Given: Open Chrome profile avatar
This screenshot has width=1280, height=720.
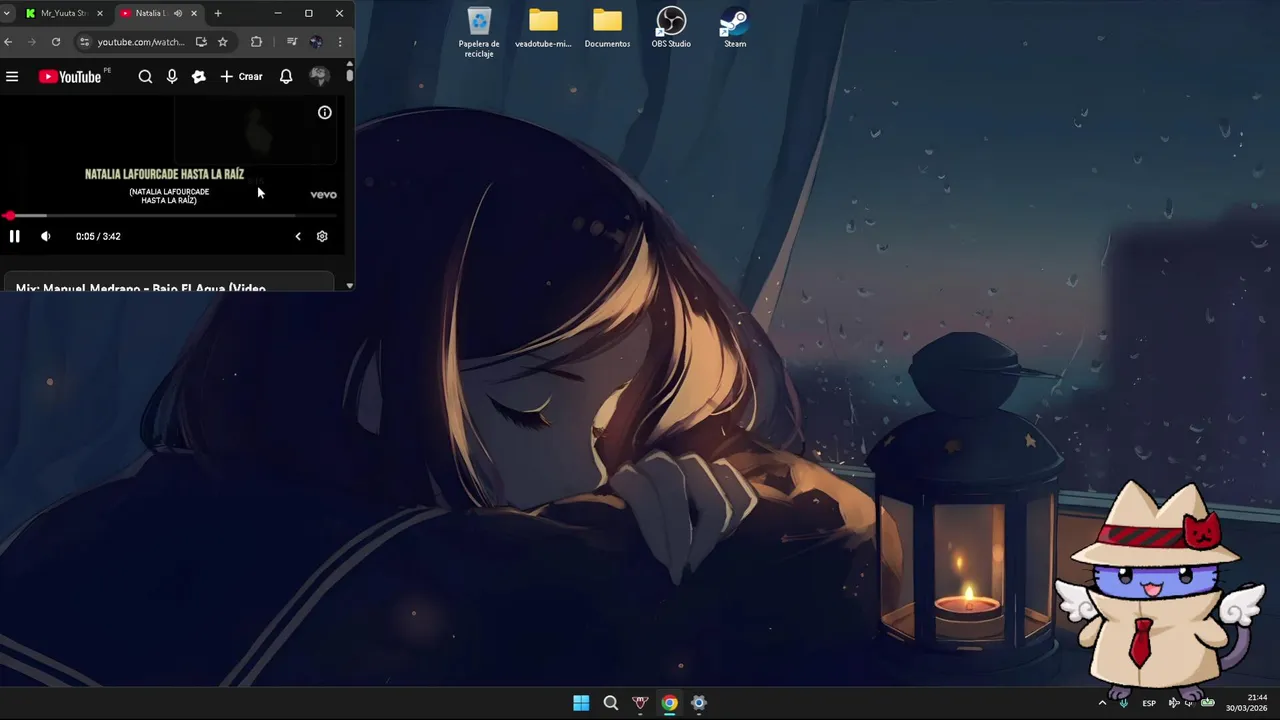Looking at the screenshot, I should pos(315,42).
